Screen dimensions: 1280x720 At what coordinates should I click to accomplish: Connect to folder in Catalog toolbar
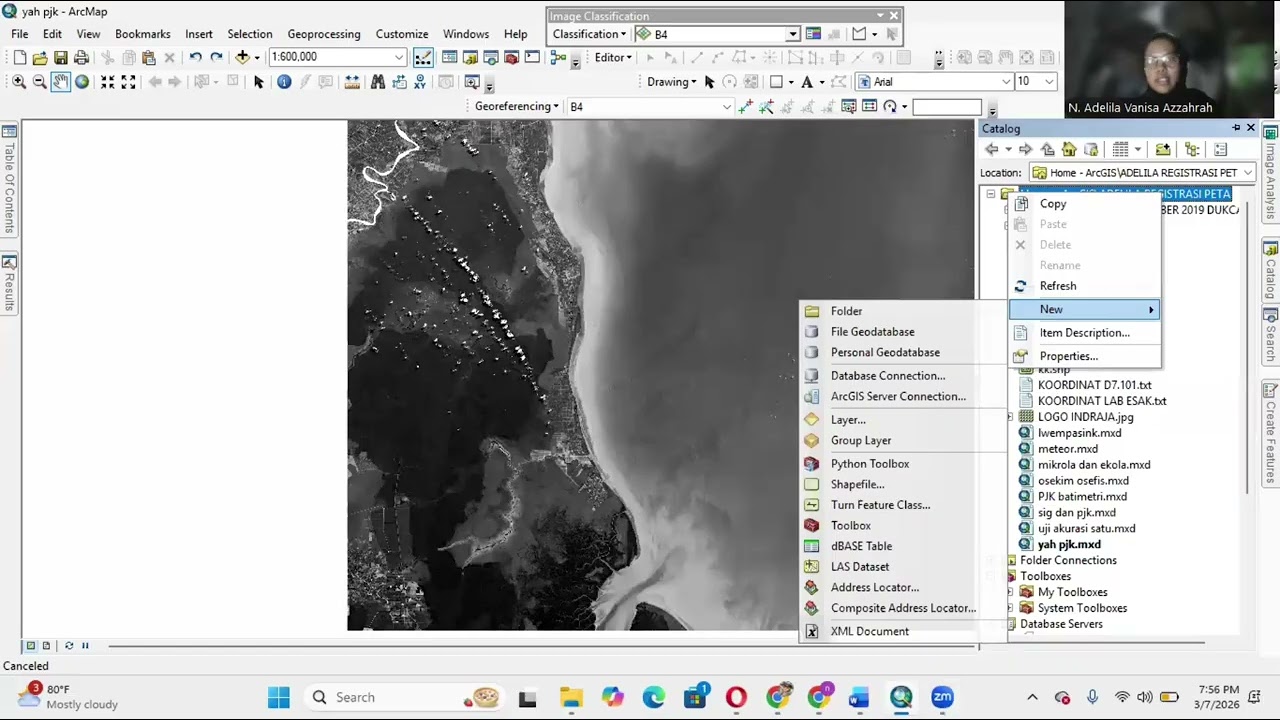click(x=1163, y=150)
